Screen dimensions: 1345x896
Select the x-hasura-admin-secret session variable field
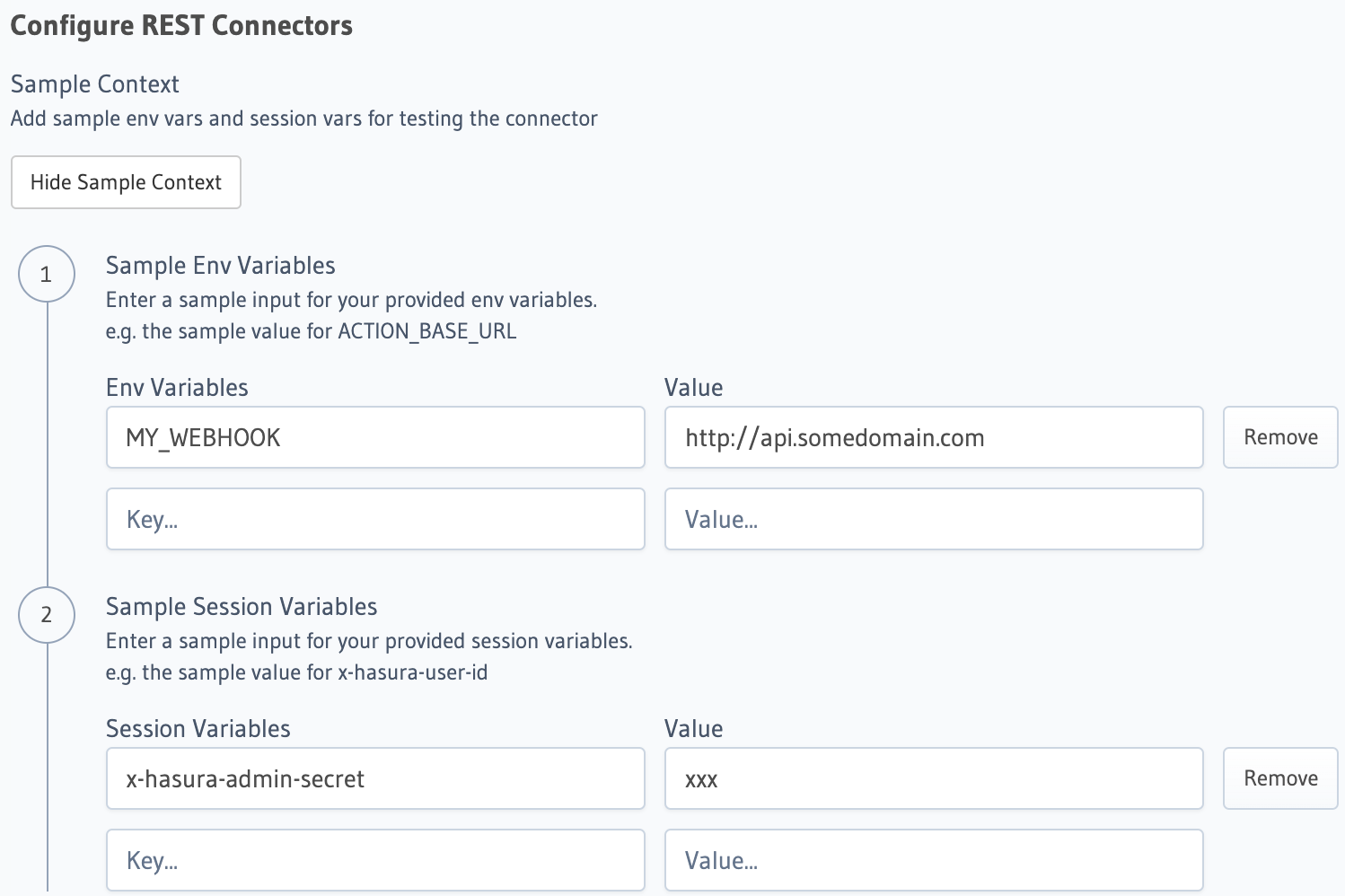[x=374, y=778]
